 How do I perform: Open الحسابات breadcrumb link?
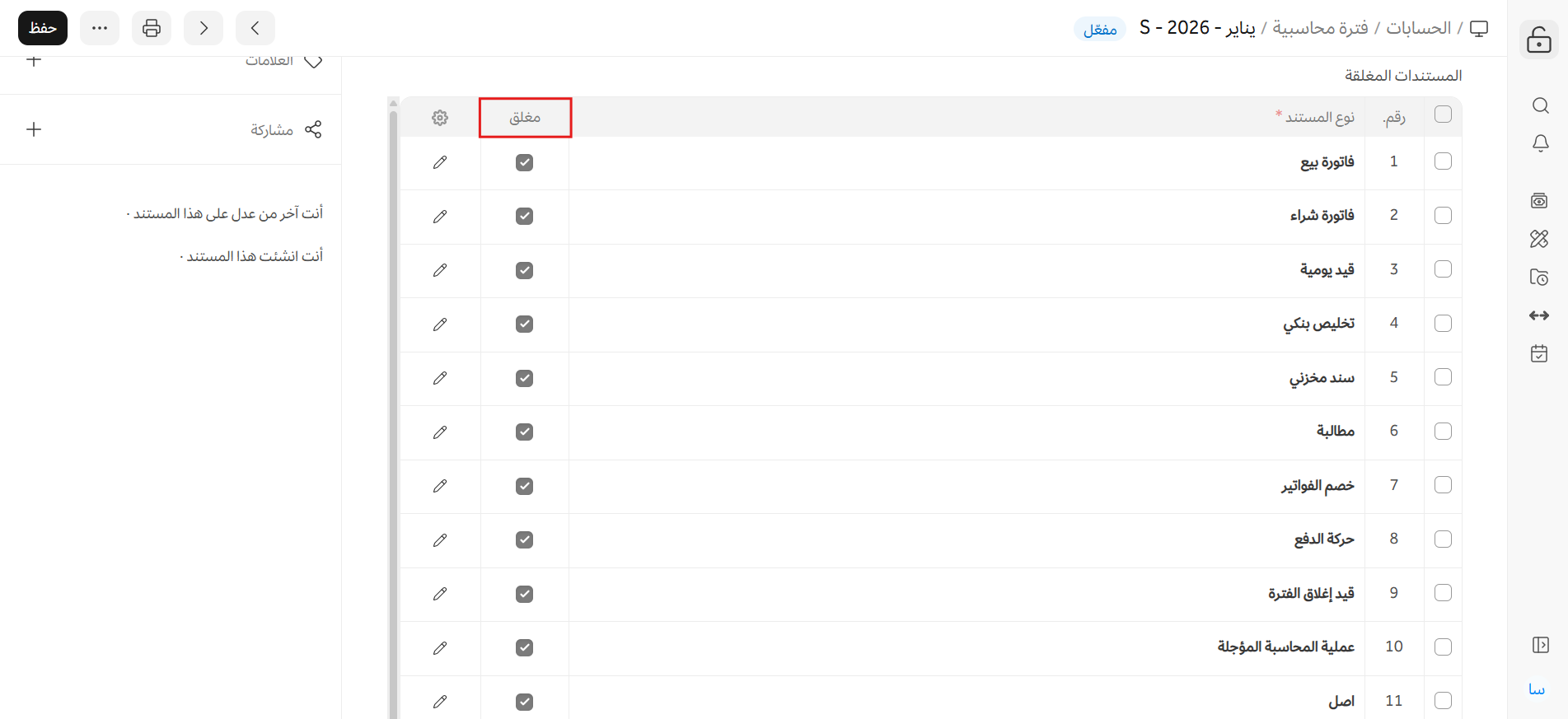1418,28
